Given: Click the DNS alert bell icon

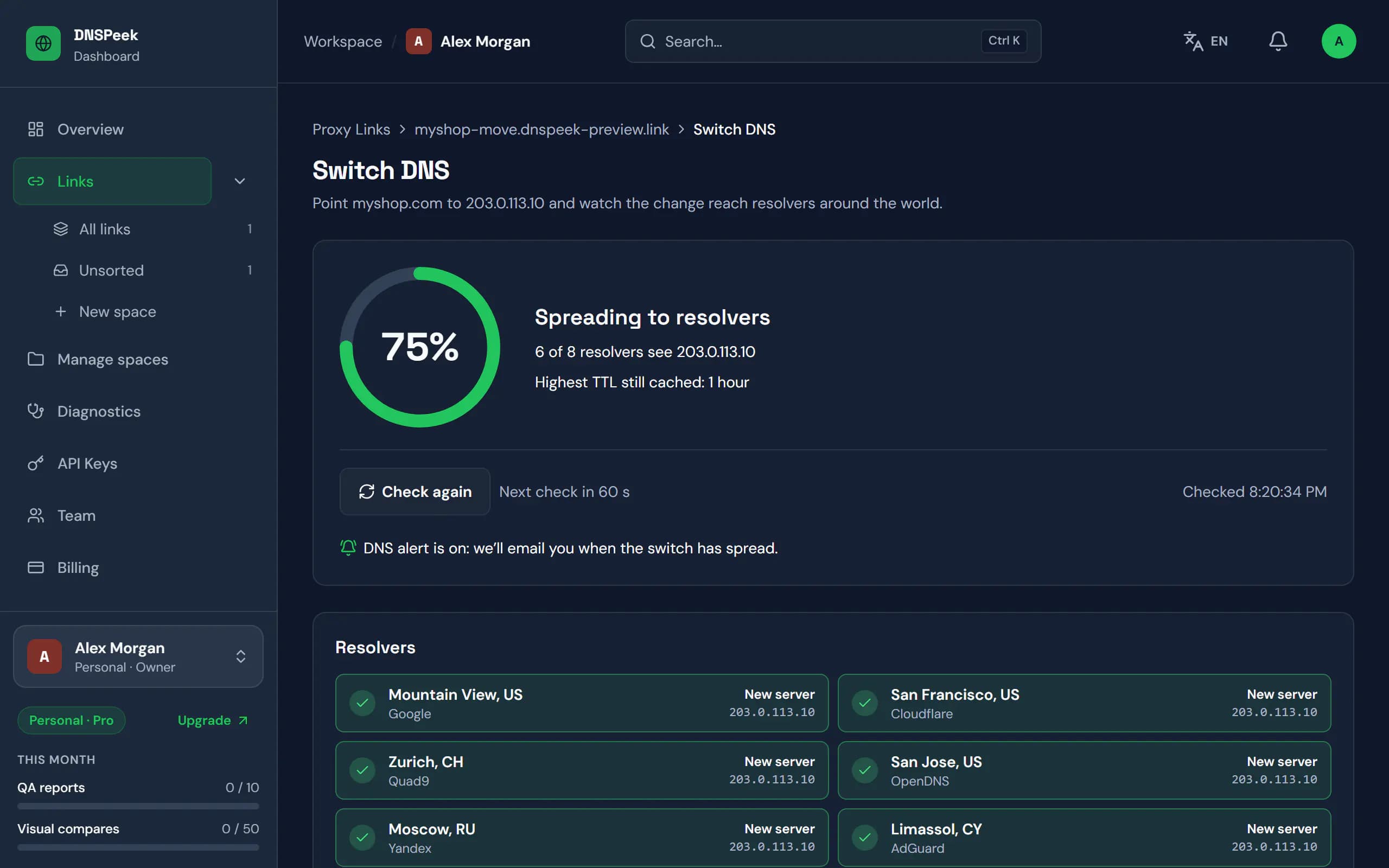Looking at the screenshot, I should [348, 548].
